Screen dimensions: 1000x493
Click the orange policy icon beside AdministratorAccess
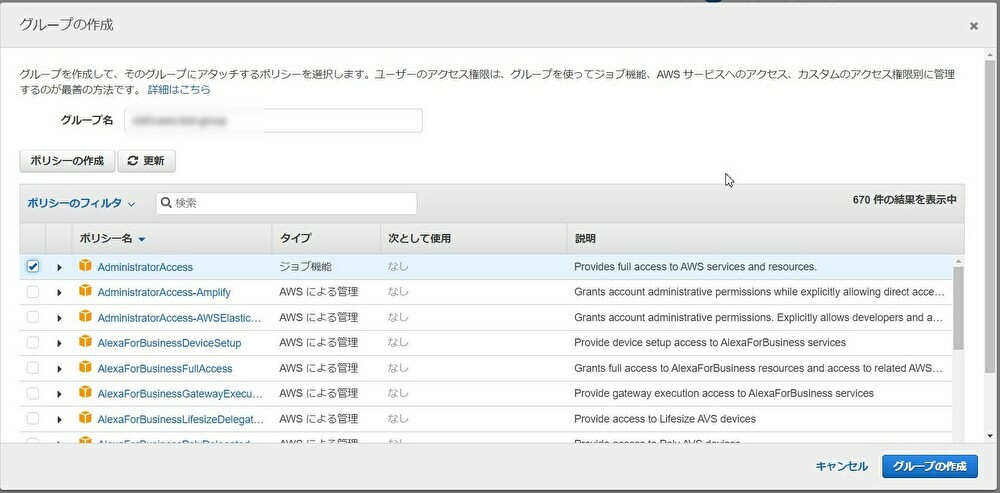(85, 266)
